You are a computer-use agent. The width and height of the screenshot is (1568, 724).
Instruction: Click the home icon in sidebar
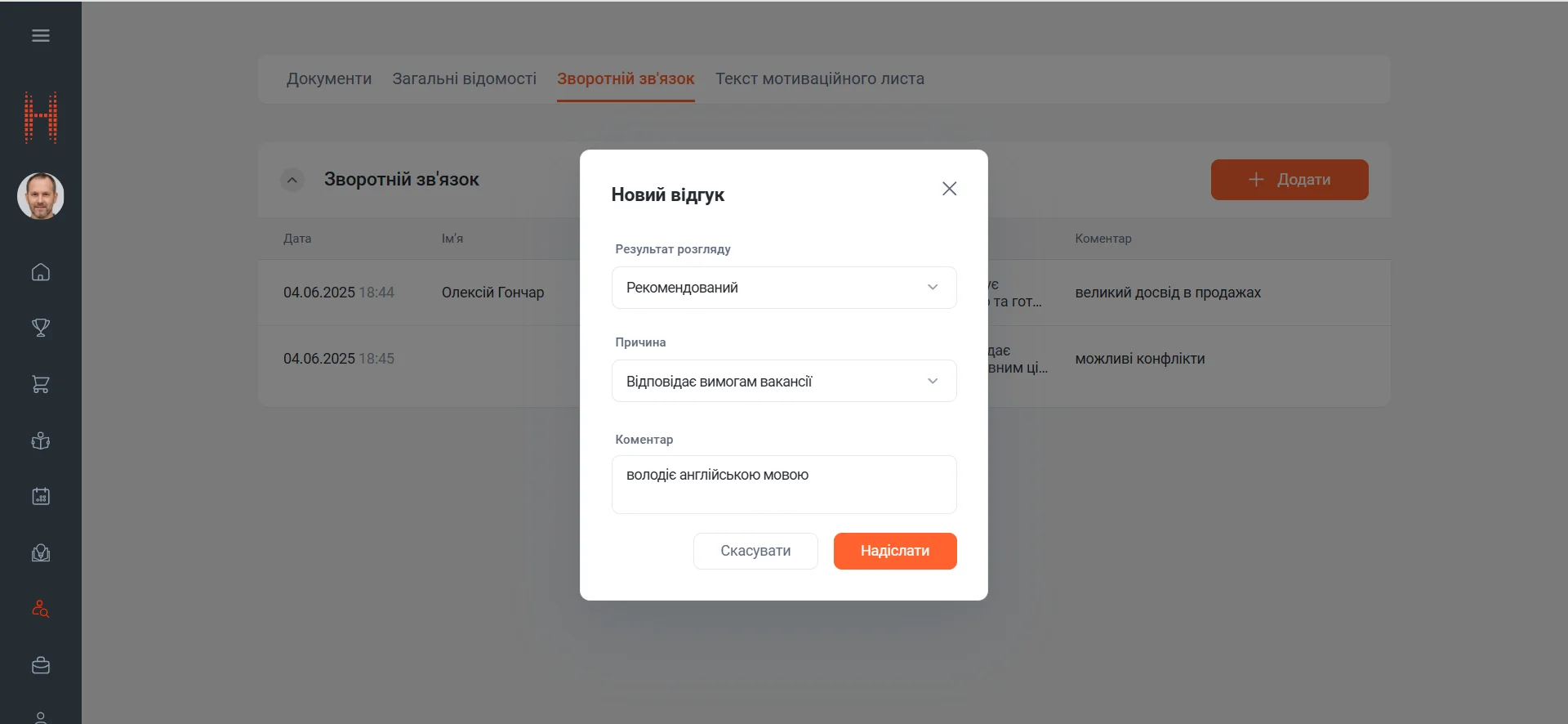(x=41, y=272)
